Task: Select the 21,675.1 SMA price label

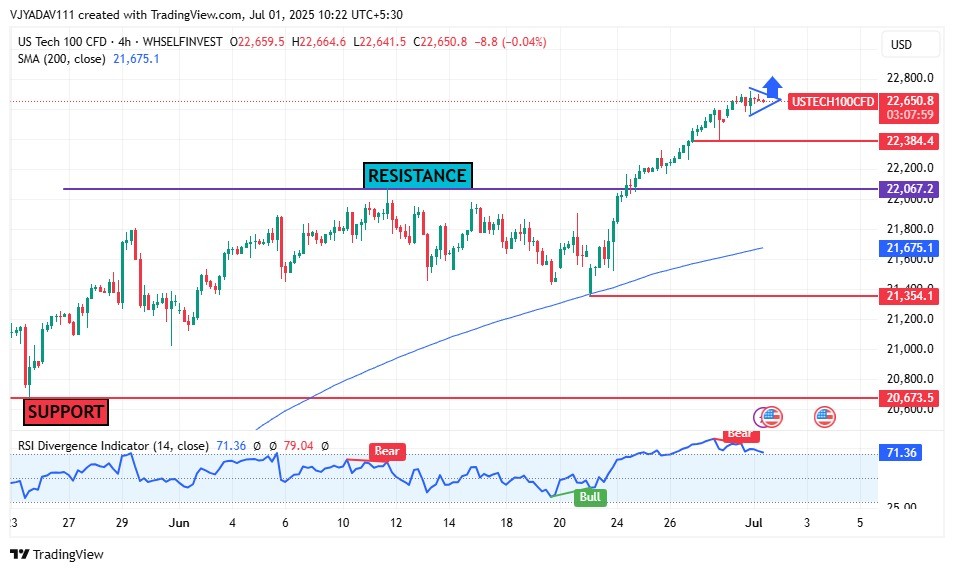Action: click(909, 248)
